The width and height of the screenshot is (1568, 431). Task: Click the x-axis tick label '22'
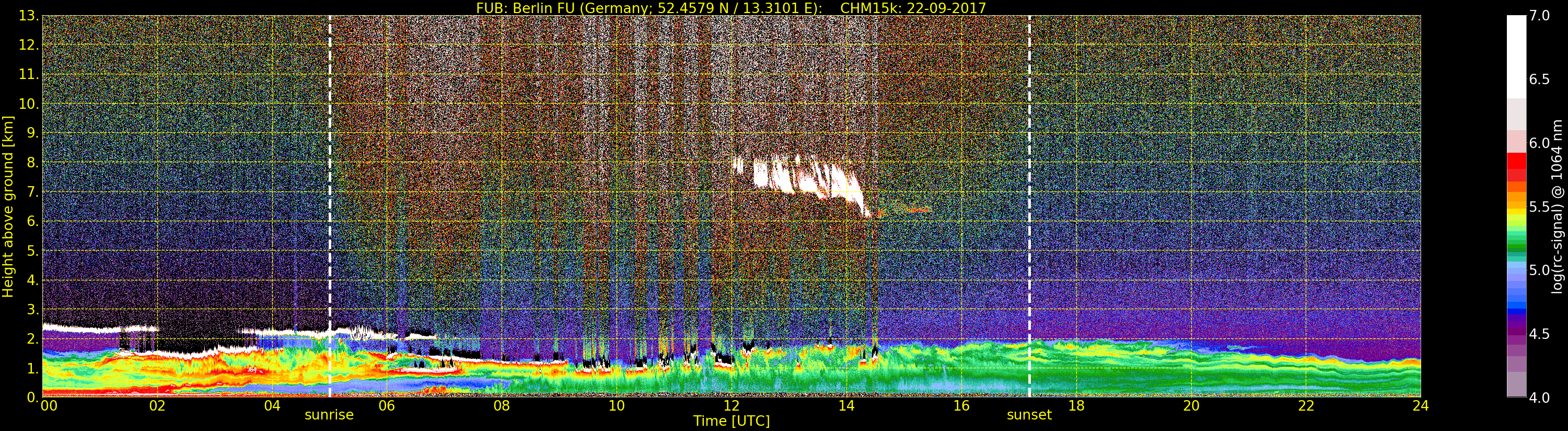1306,405
